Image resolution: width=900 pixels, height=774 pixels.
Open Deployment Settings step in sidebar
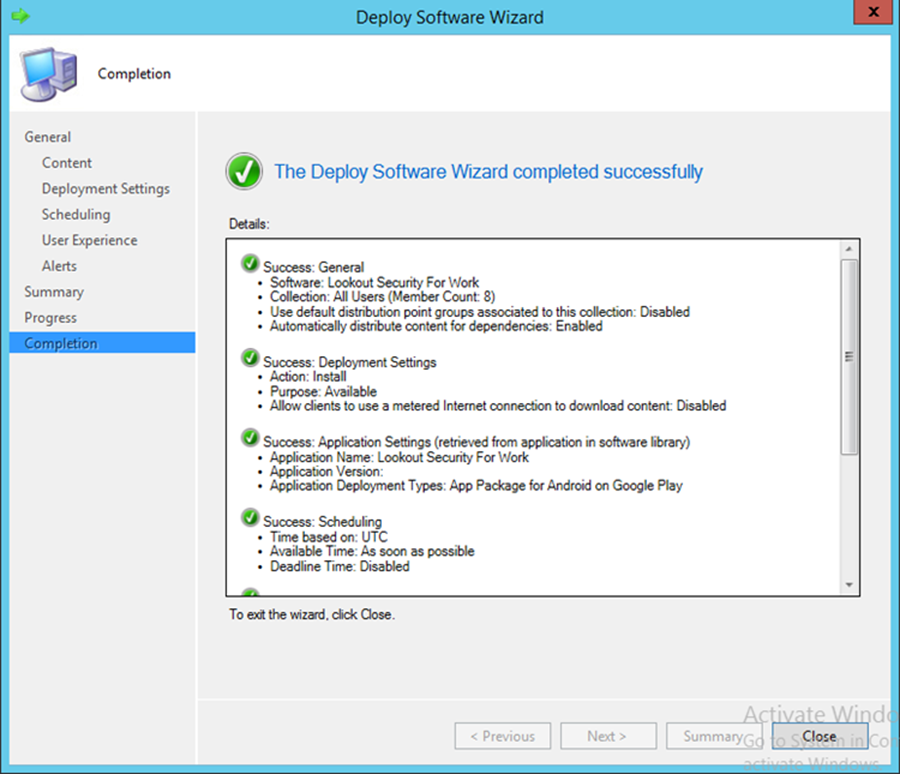pyautogui.click(x=106, y=189)
